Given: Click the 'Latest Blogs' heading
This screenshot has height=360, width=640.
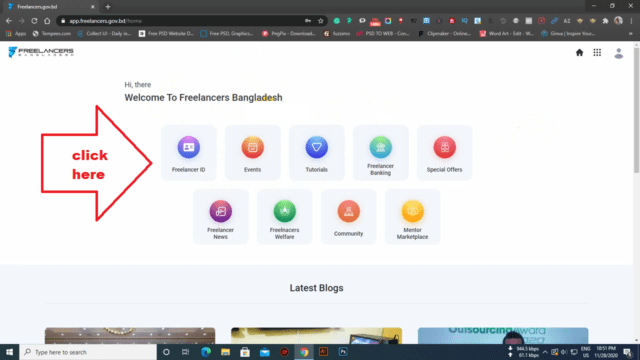Looking at the screenshot, I should (316, 288).
